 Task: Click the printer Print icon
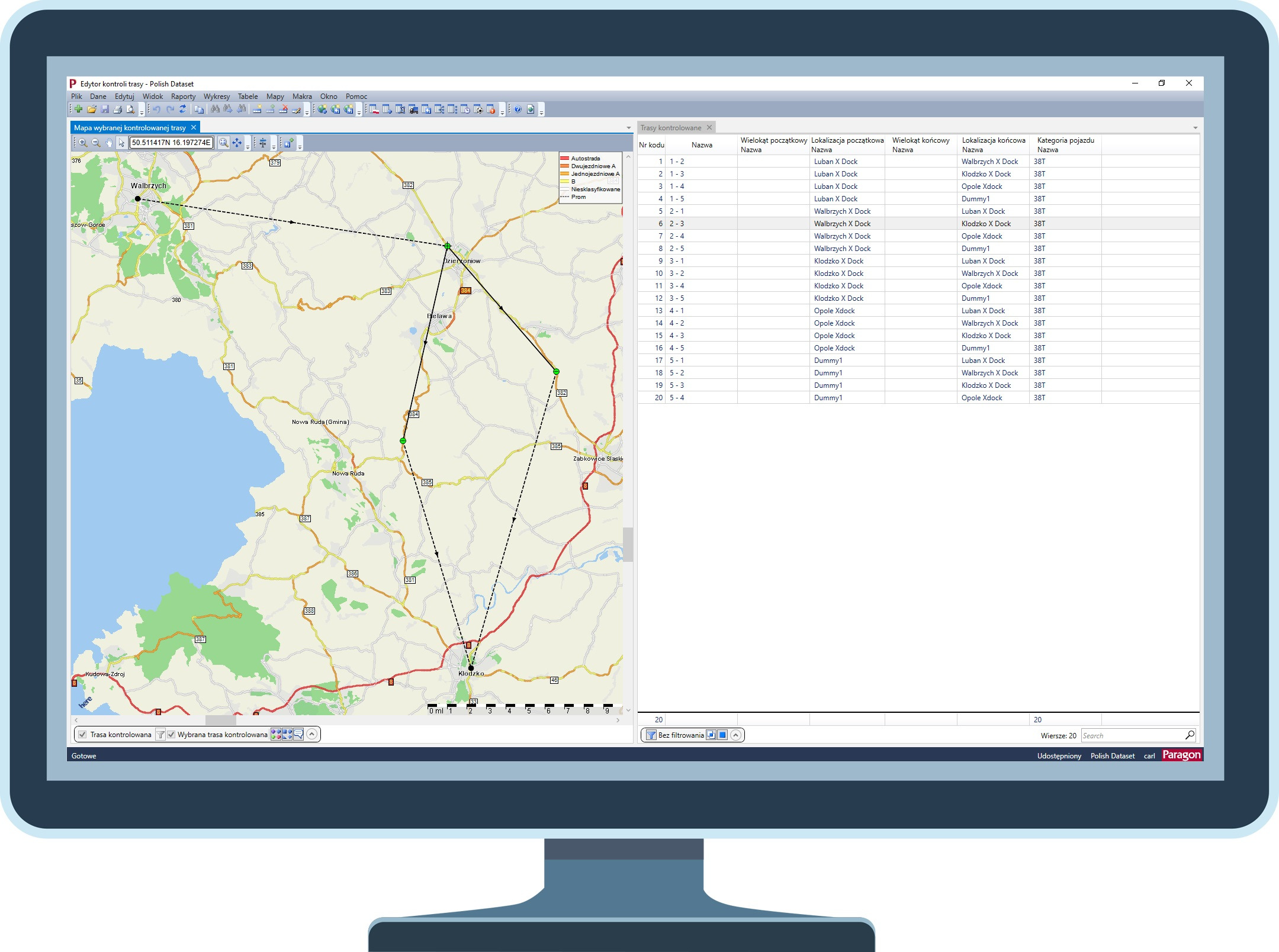[x=117, y=109]
